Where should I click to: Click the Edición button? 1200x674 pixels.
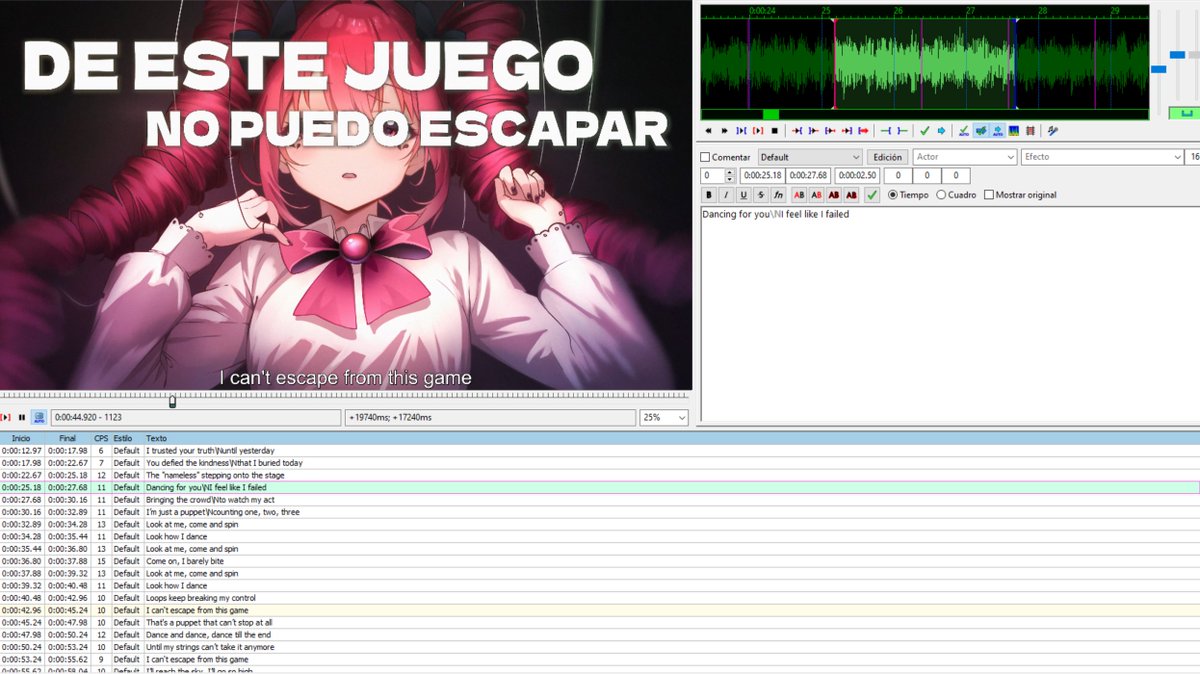[x=887, y=157]
